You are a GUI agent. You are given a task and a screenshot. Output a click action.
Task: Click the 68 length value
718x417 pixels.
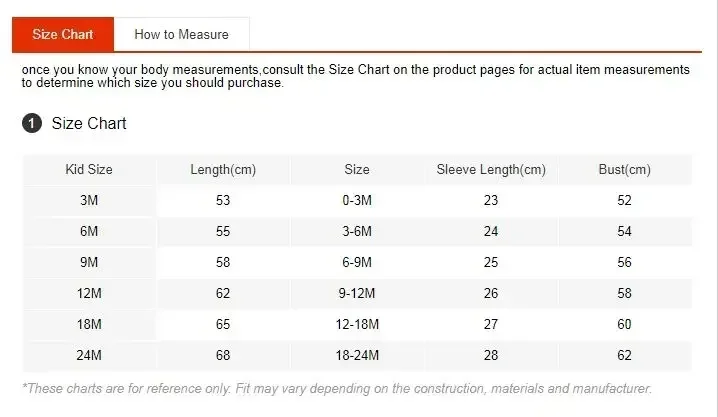(x=223, y=356)
